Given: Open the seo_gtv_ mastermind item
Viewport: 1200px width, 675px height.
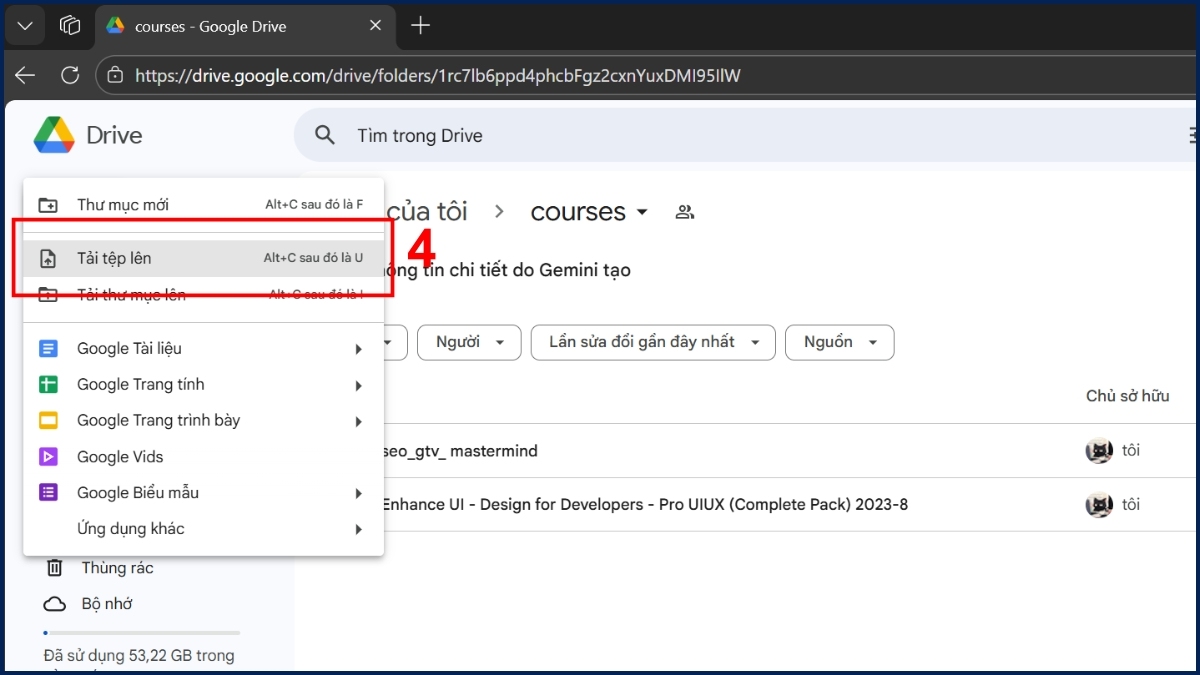Looking at the screenshot, I should pos(460,451).
